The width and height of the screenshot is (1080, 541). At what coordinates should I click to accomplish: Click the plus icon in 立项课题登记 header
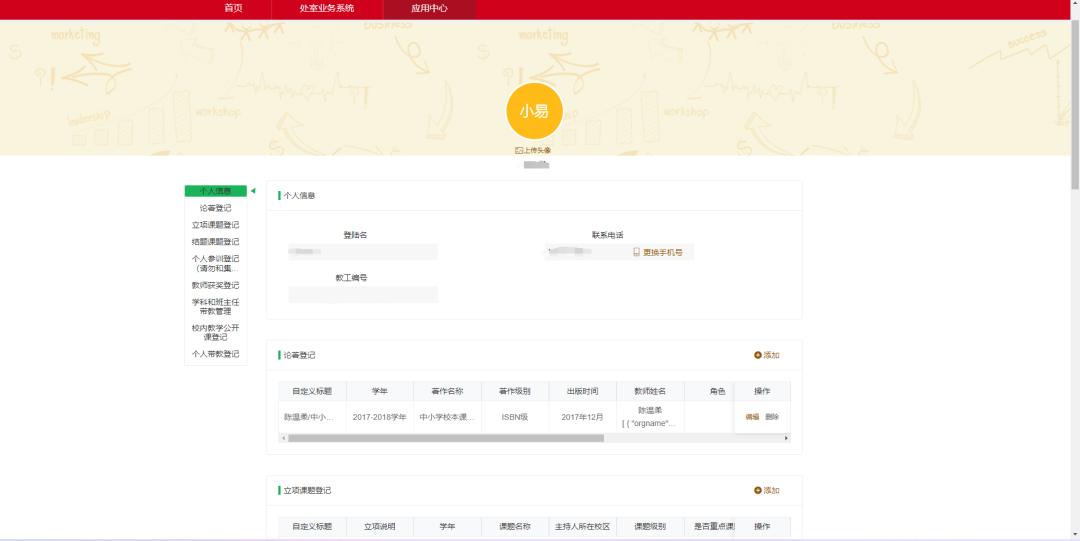click(x=757, y=490)
